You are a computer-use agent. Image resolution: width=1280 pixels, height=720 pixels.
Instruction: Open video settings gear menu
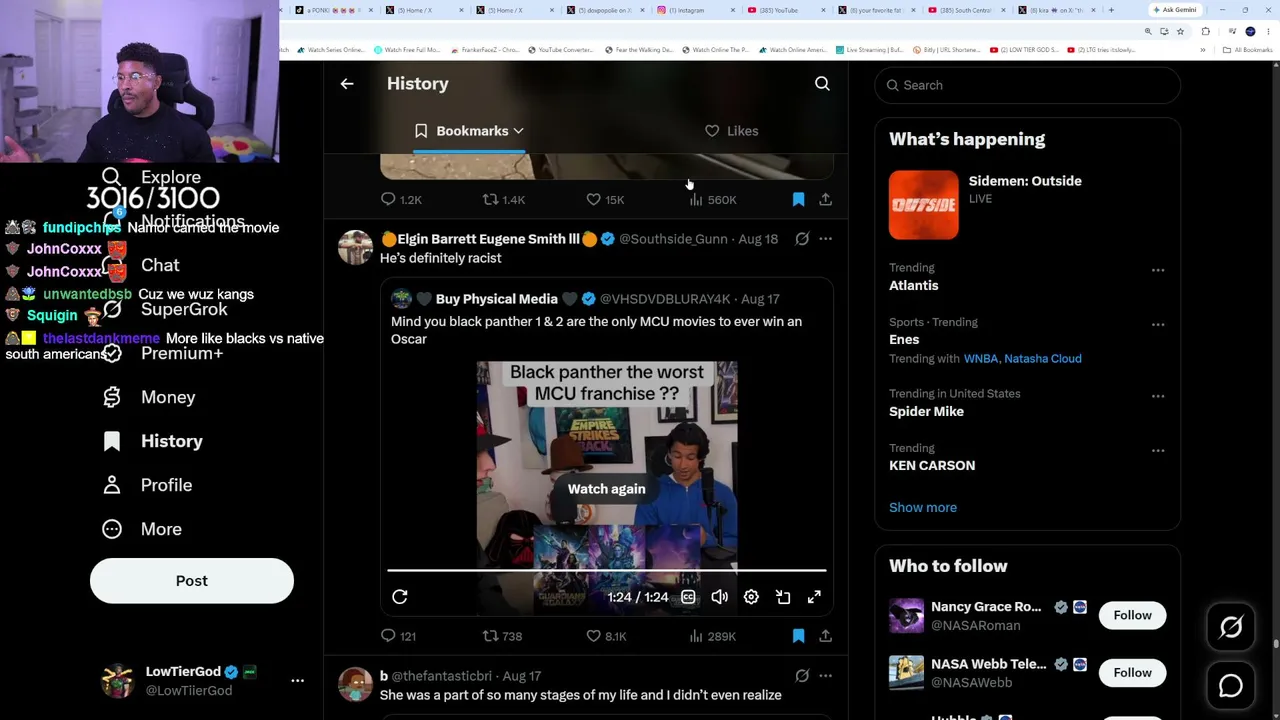click(x=751, y=597)
